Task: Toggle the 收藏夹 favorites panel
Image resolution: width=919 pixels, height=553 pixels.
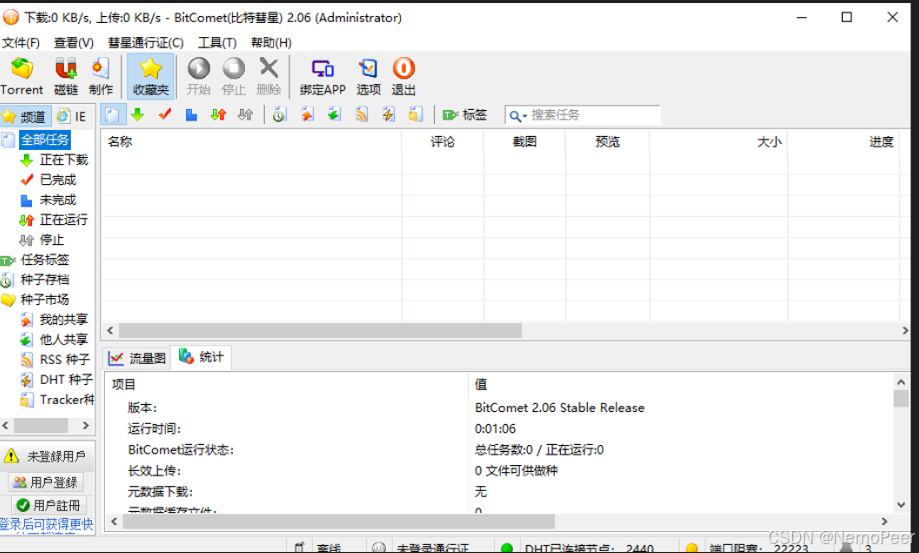Action: pyautogui.click(x=151, y=76)
